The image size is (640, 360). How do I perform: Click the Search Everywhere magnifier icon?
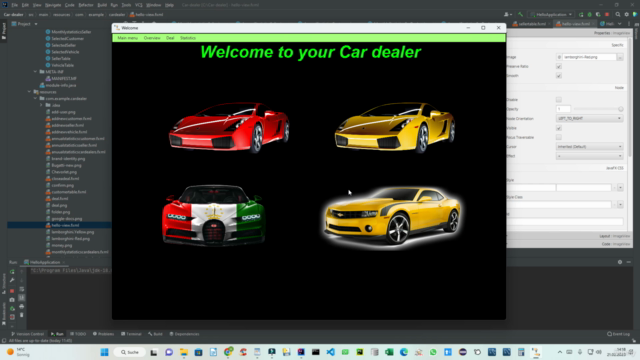point(618,14)
